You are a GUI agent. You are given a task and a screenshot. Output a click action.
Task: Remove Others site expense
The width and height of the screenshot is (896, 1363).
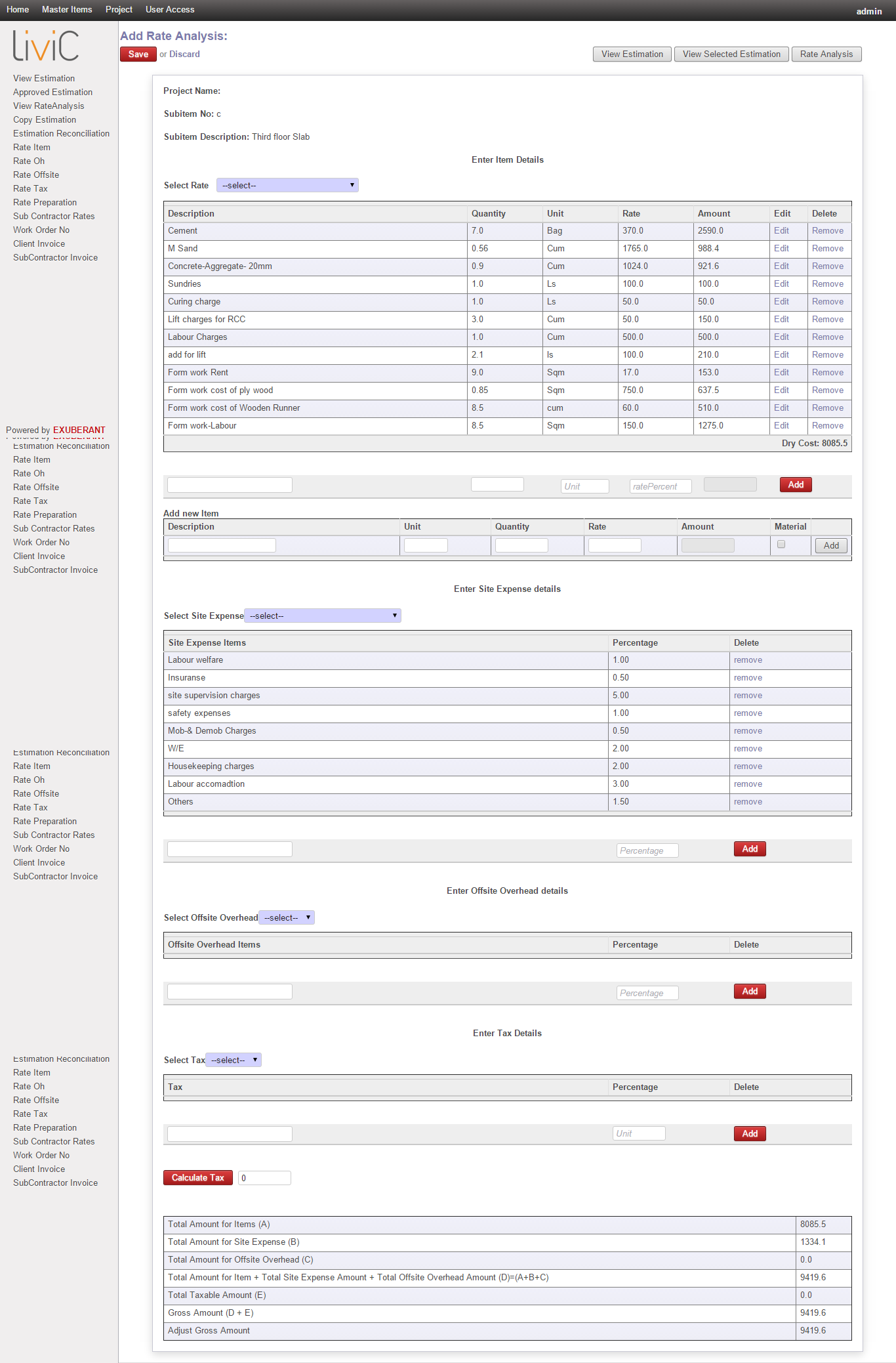[x=748, y=801]
